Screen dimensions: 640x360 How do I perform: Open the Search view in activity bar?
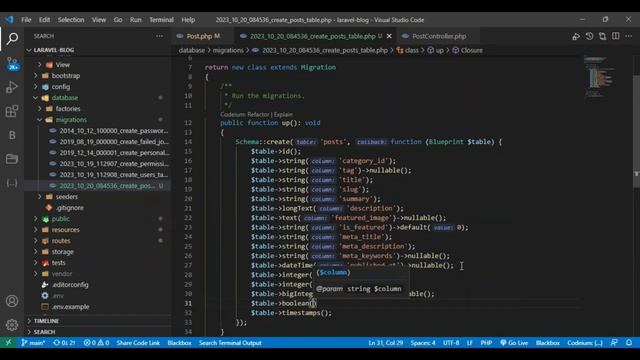(12, 39)
